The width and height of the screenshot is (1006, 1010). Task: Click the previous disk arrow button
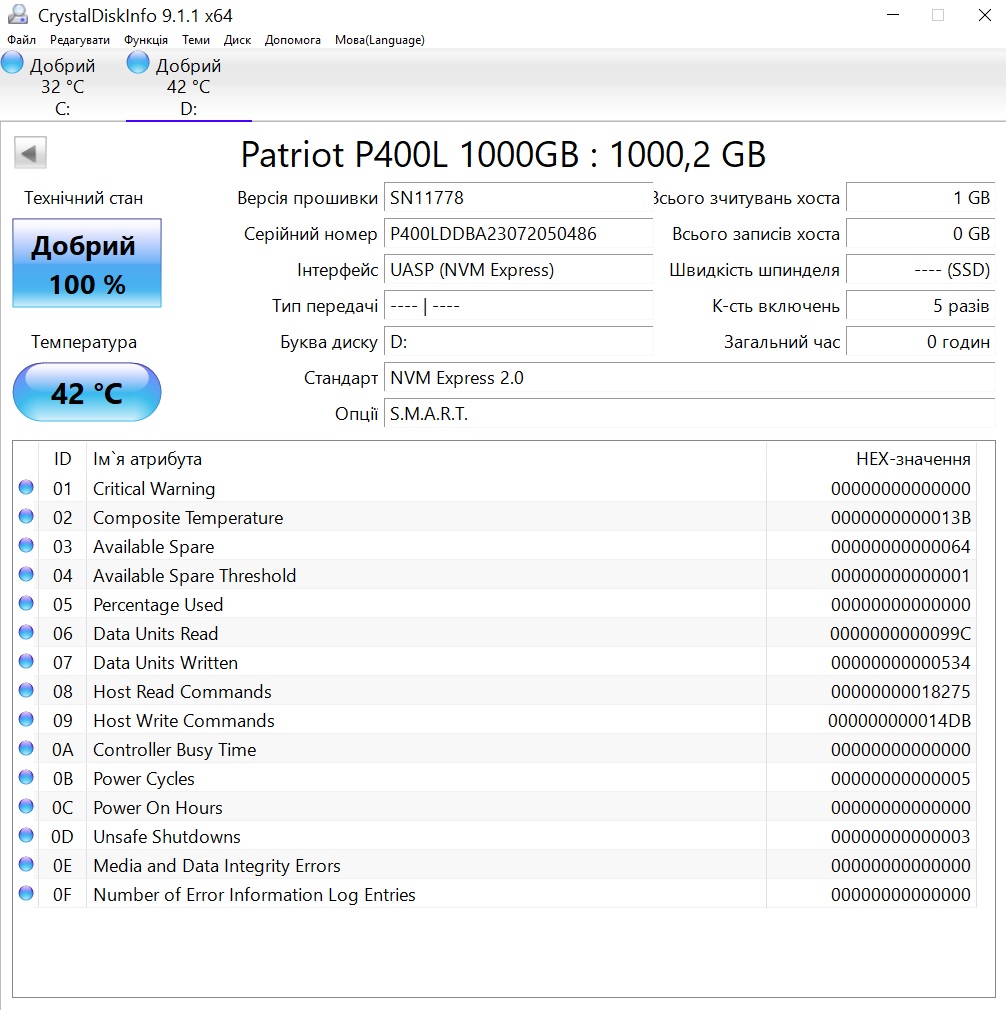tap(30, 153)
